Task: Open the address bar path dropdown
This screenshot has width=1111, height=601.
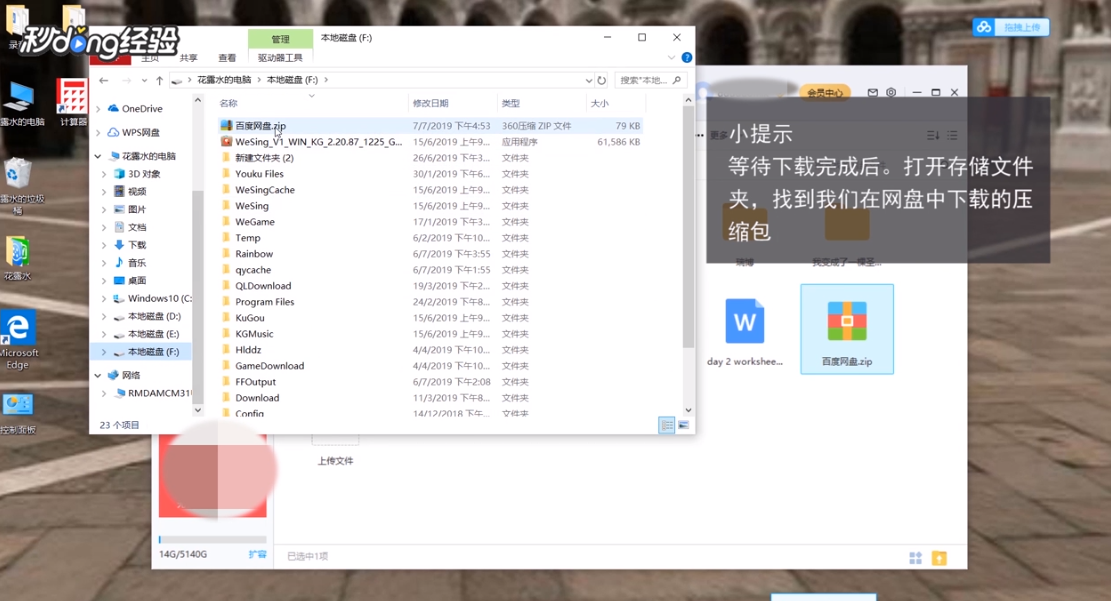Action: [588, 80]
